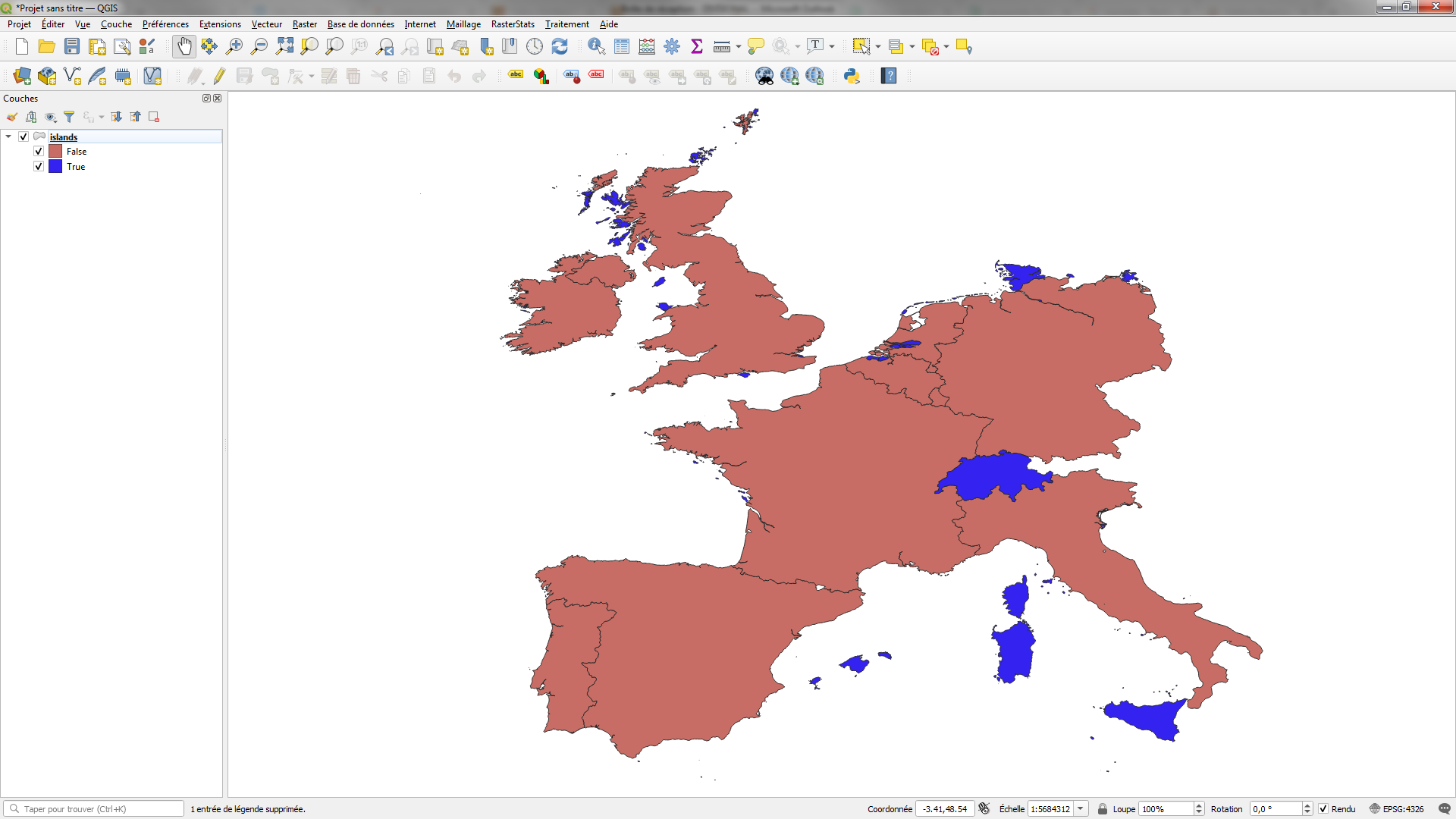Select the Map Tips speech bubble icon

click(756, 47)
